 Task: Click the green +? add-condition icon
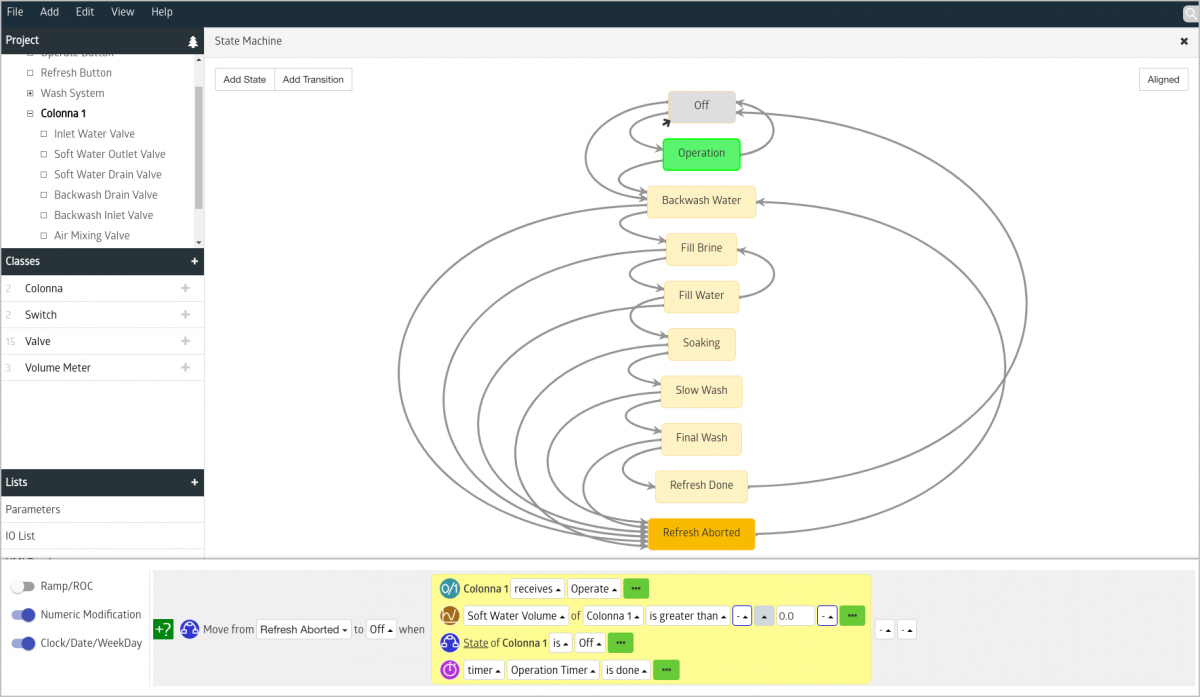pos(163,629)
